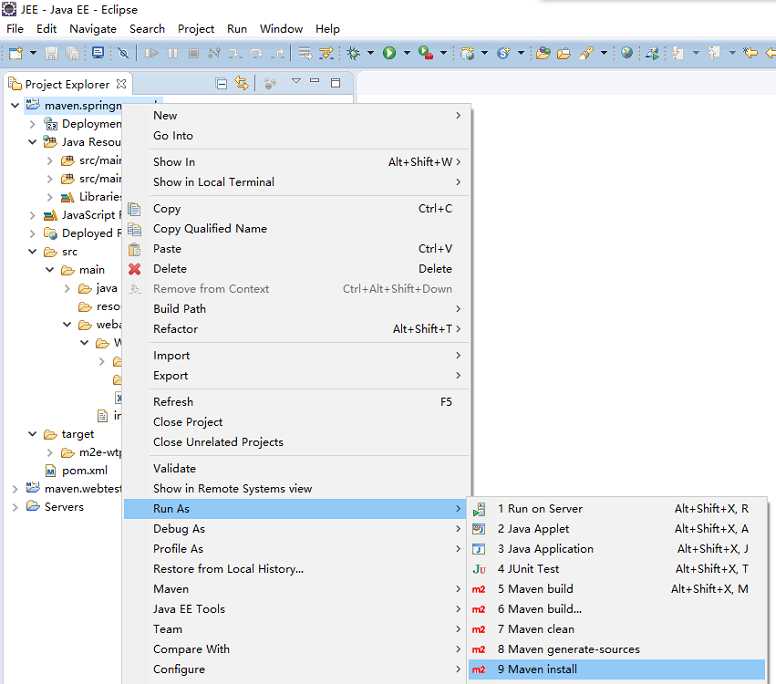Image resolution: width=776 pixels, height=684 pixels.
Task: Choose Go Into from context menu
Action: 297,136
